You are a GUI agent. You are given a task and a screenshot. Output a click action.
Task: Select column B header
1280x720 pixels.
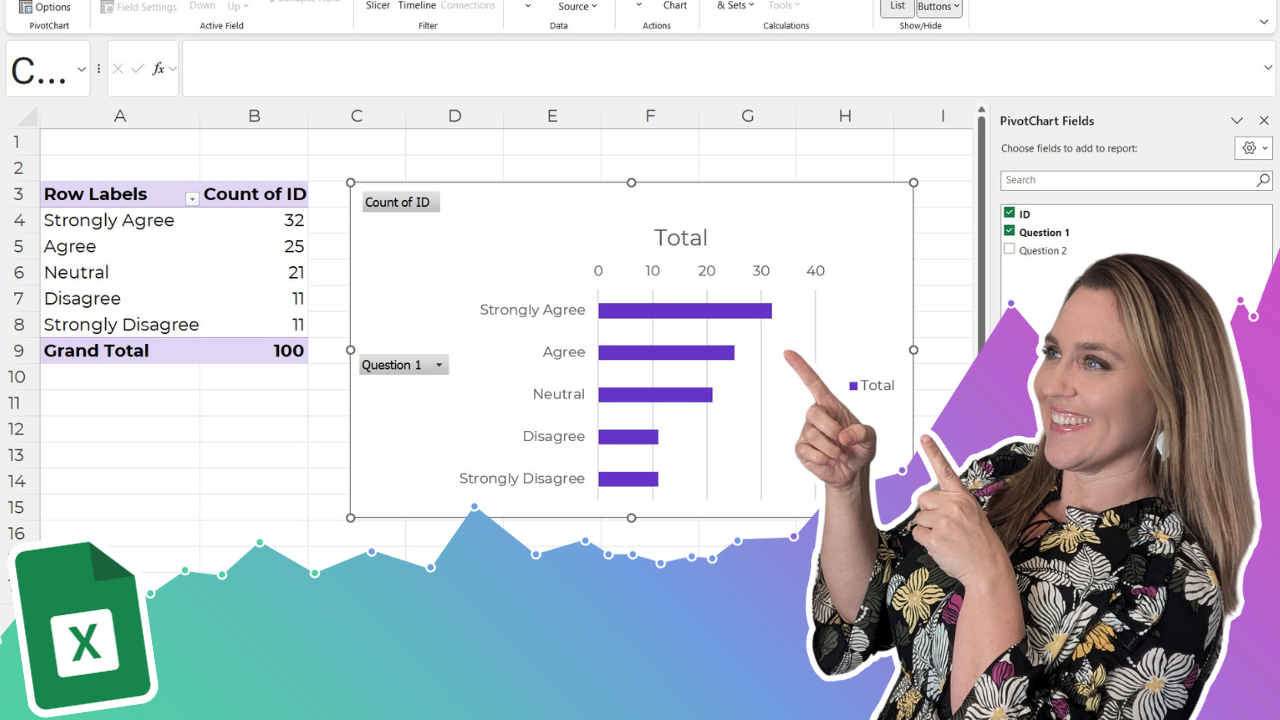tap(254, 116)
